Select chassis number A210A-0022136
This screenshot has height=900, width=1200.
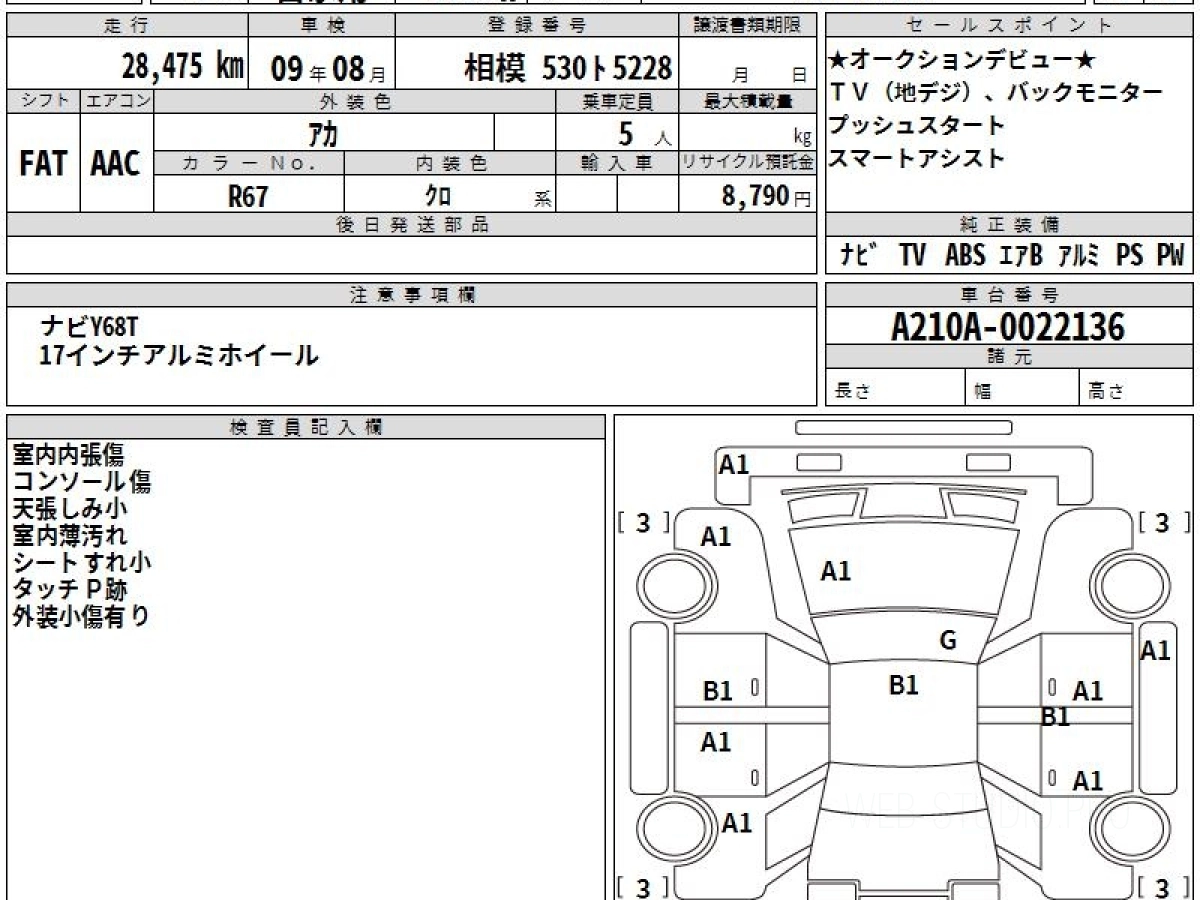pyautogui.click(x=1009, y=326)
